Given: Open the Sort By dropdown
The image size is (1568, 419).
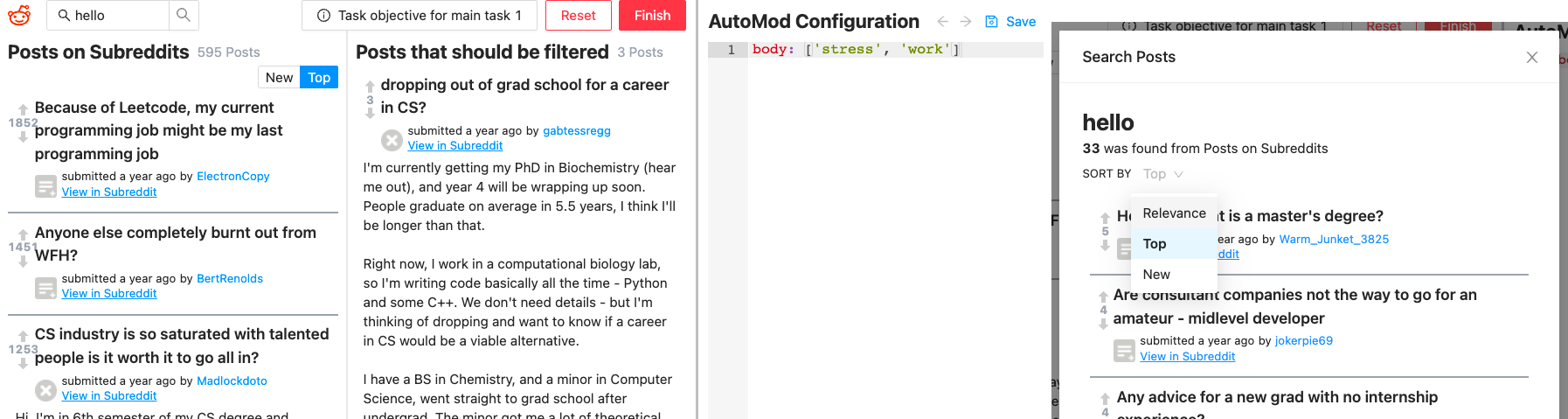Looking at the screenshot, I should [1162, 174].
